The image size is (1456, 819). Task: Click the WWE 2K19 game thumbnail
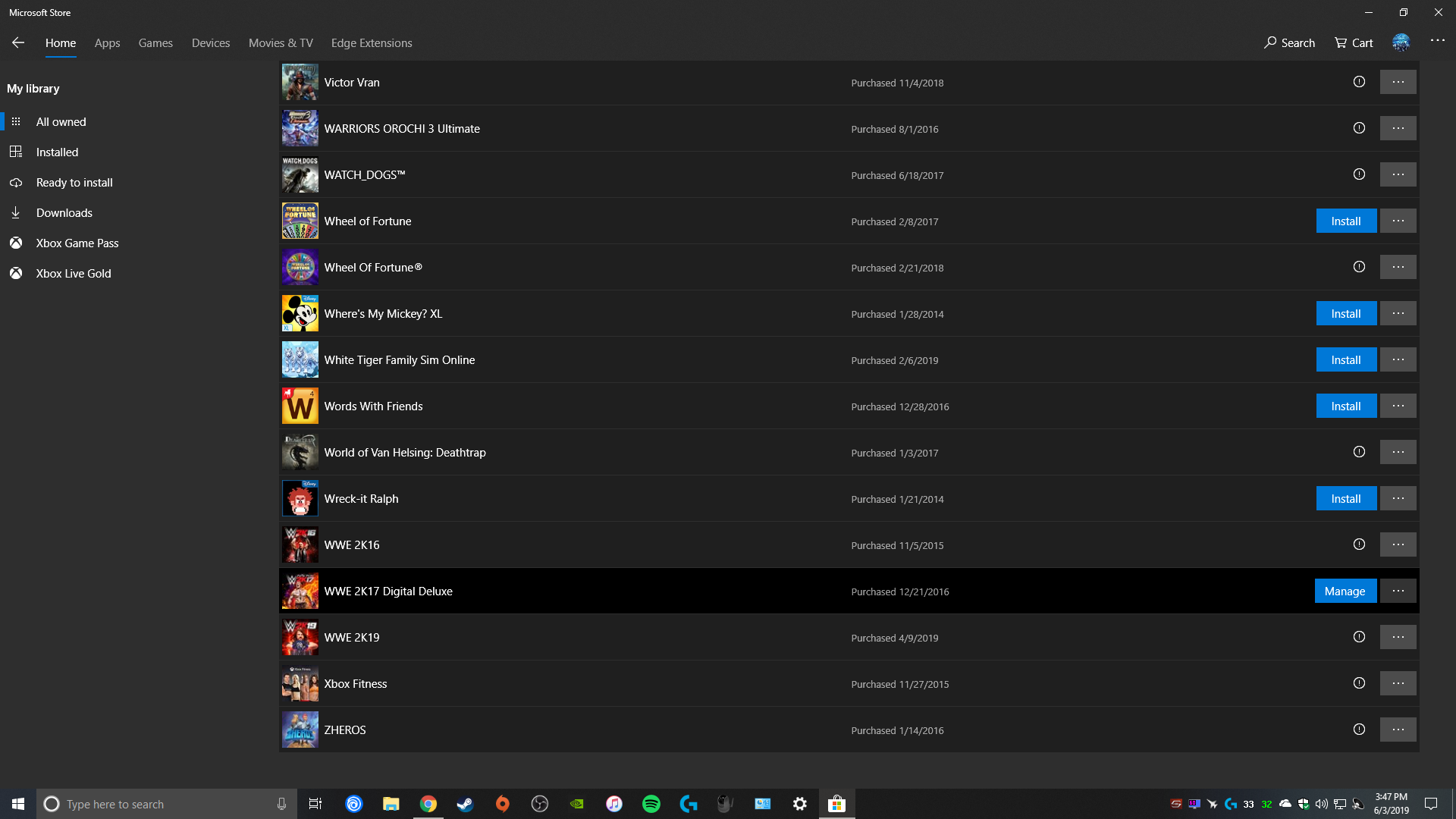[x=300, y=637]
